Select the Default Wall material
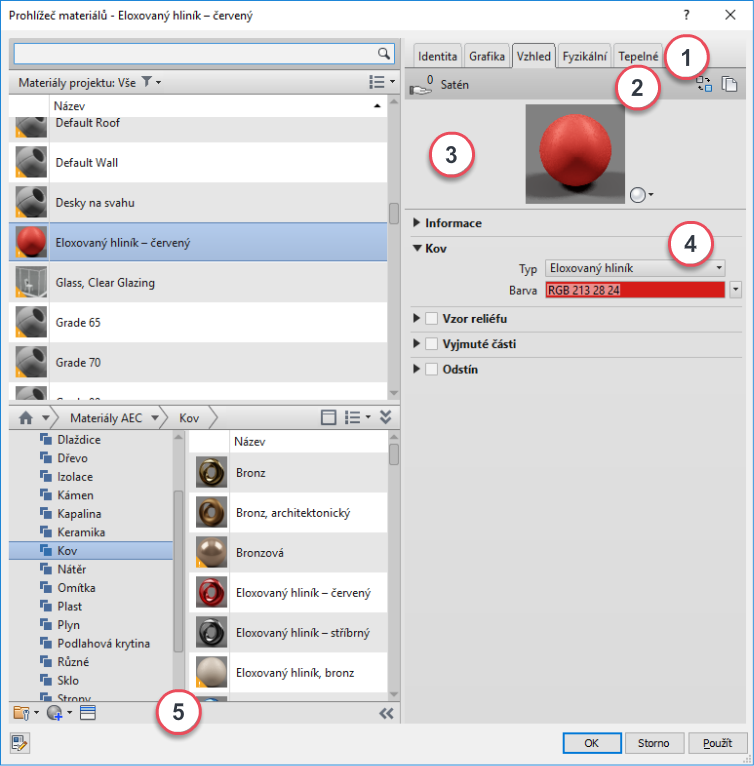Viewport: 754px width, 766px height. click(198, 163)
